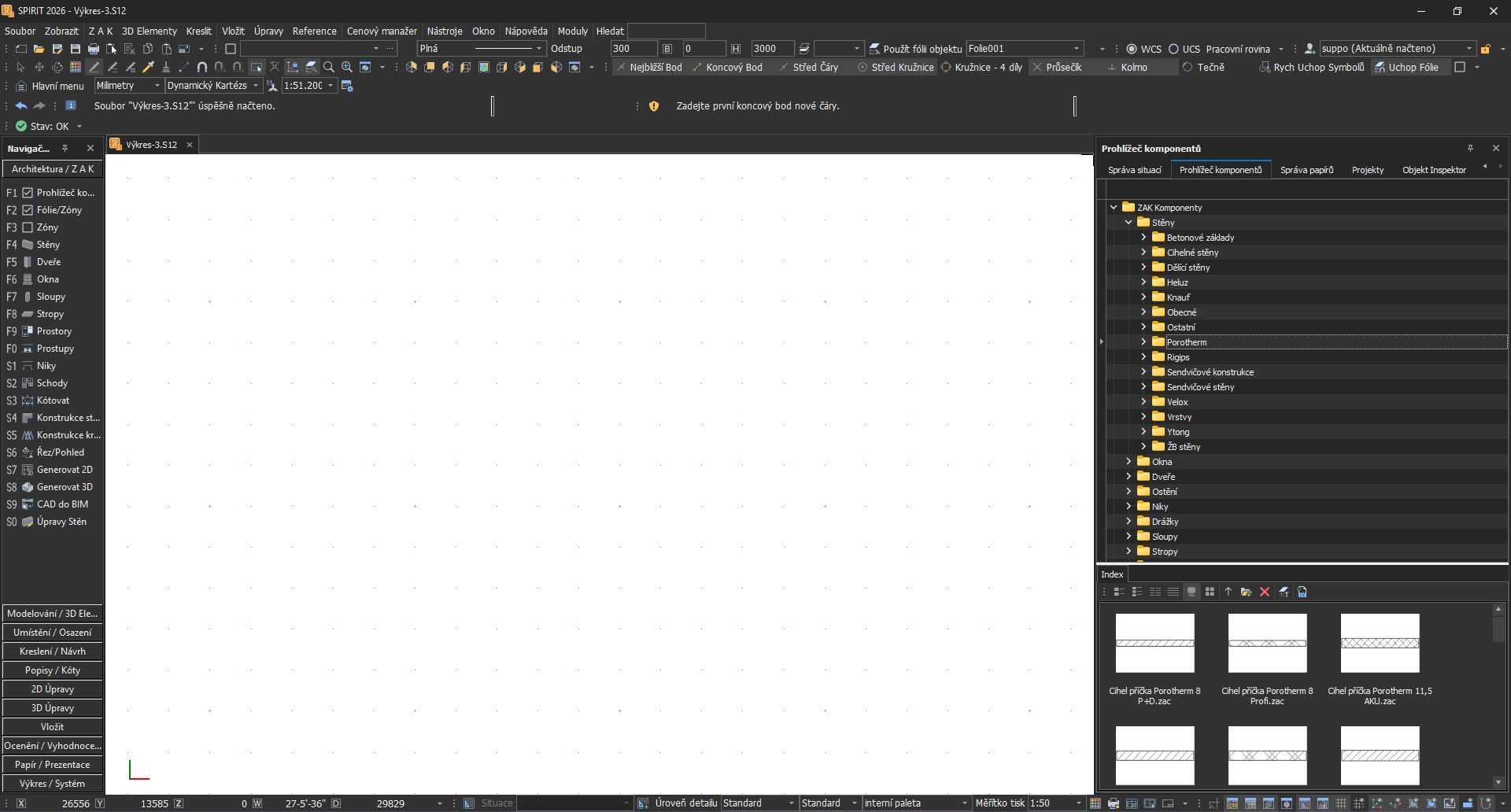This screenshot has width=1511, height=812.
Task: Collapse the Stěny folder in tree
Action: point(1129,223)
